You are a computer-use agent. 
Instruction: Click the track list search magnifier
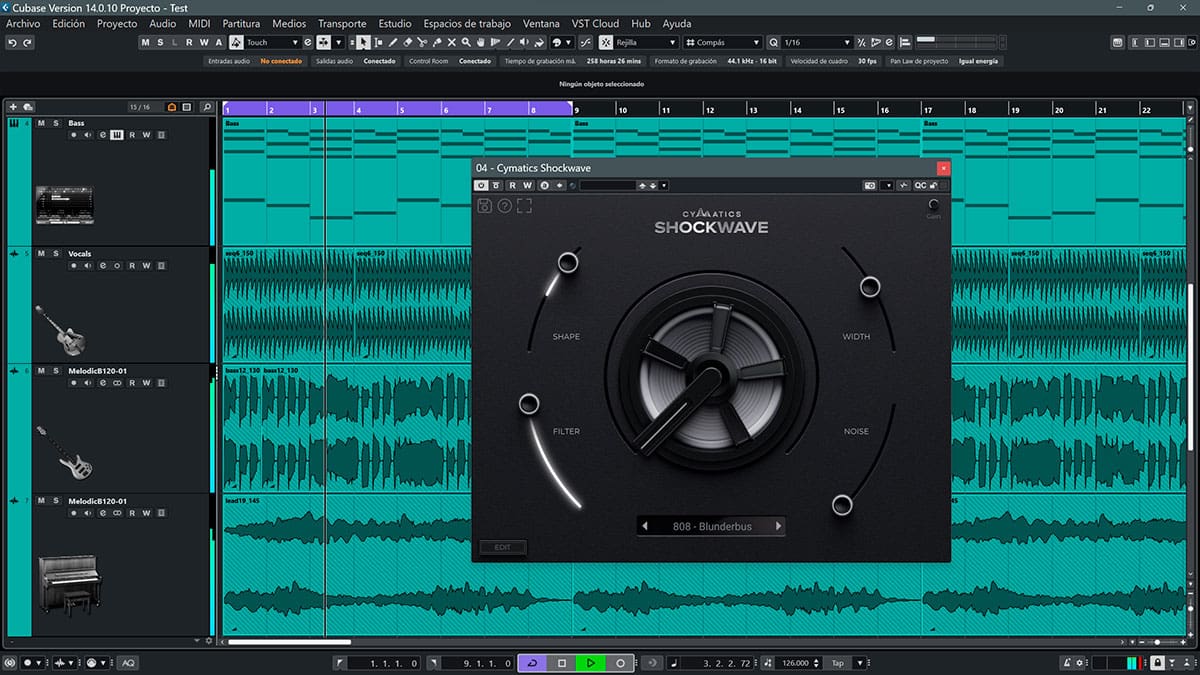click(207, 107)
